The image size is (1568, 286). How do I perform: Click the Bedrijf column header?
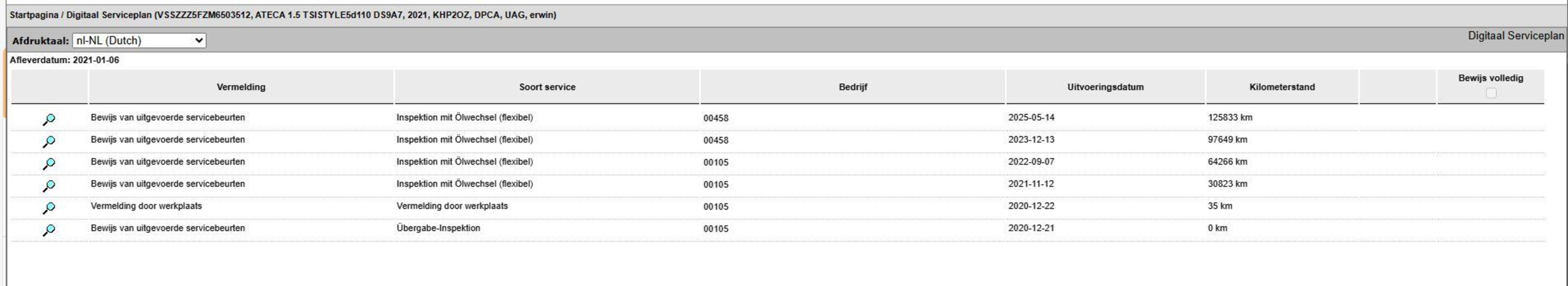[852, 87]
